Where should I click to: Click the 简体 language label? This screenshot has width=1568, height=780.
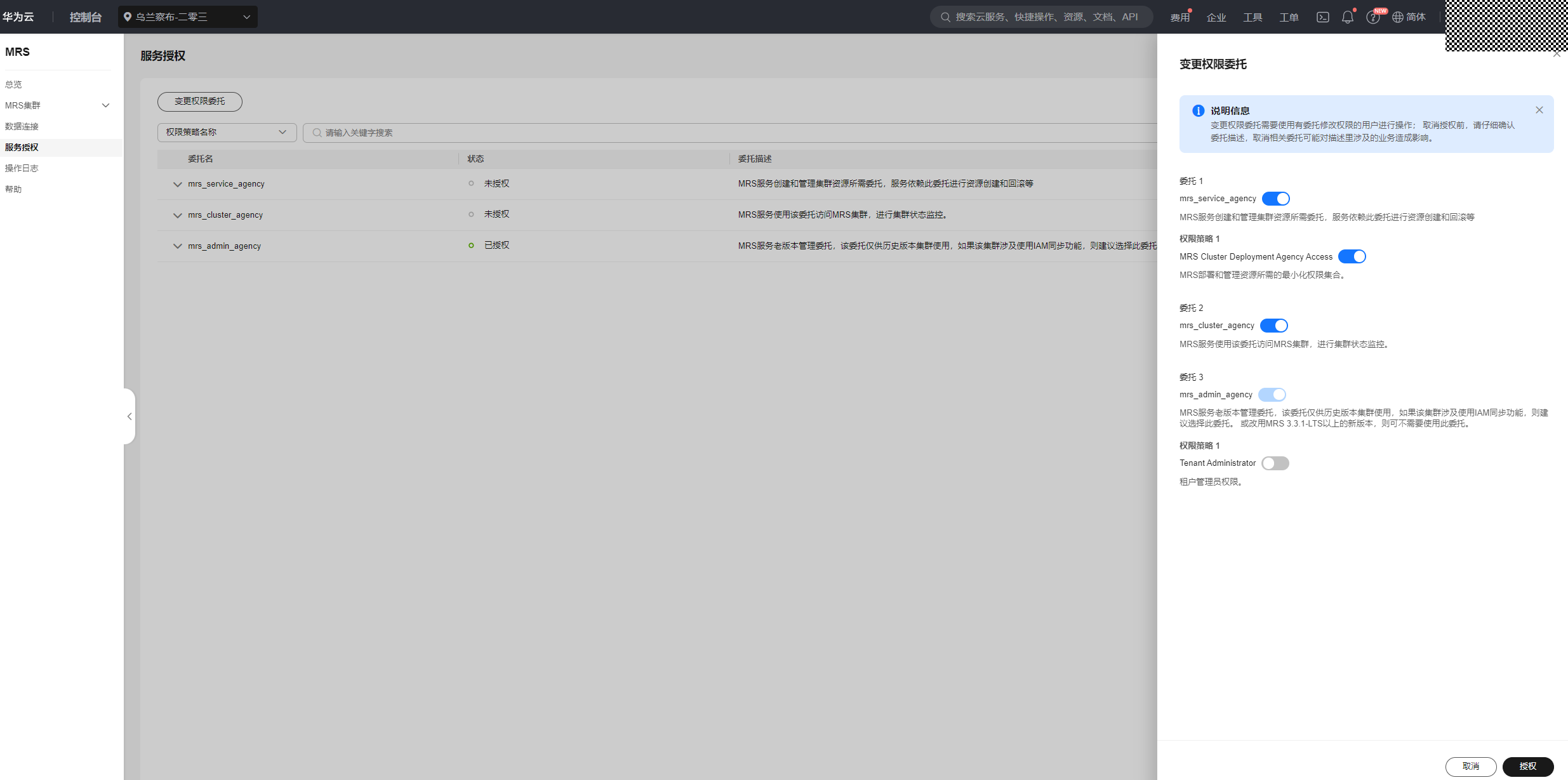pos(1416,17)
